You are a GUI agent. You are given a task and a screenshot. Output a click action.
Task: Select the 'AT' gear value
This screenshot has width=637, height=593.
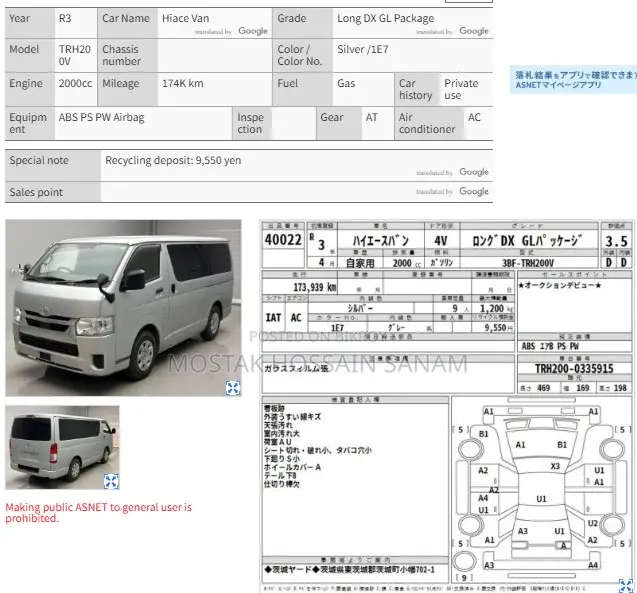pyautogui.click(x=372, y=117)
